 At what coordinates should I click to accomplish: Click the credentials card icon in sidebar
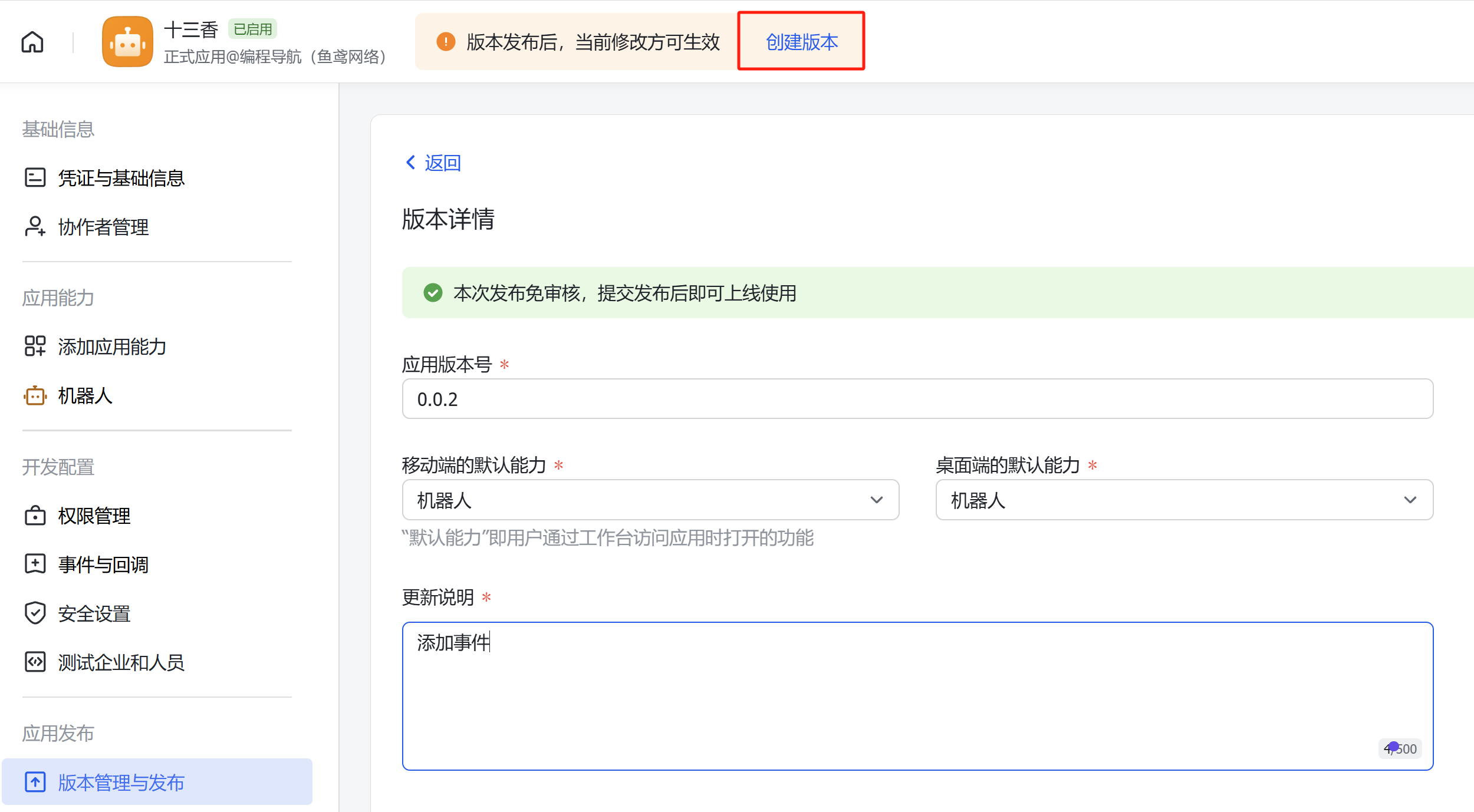35,177
